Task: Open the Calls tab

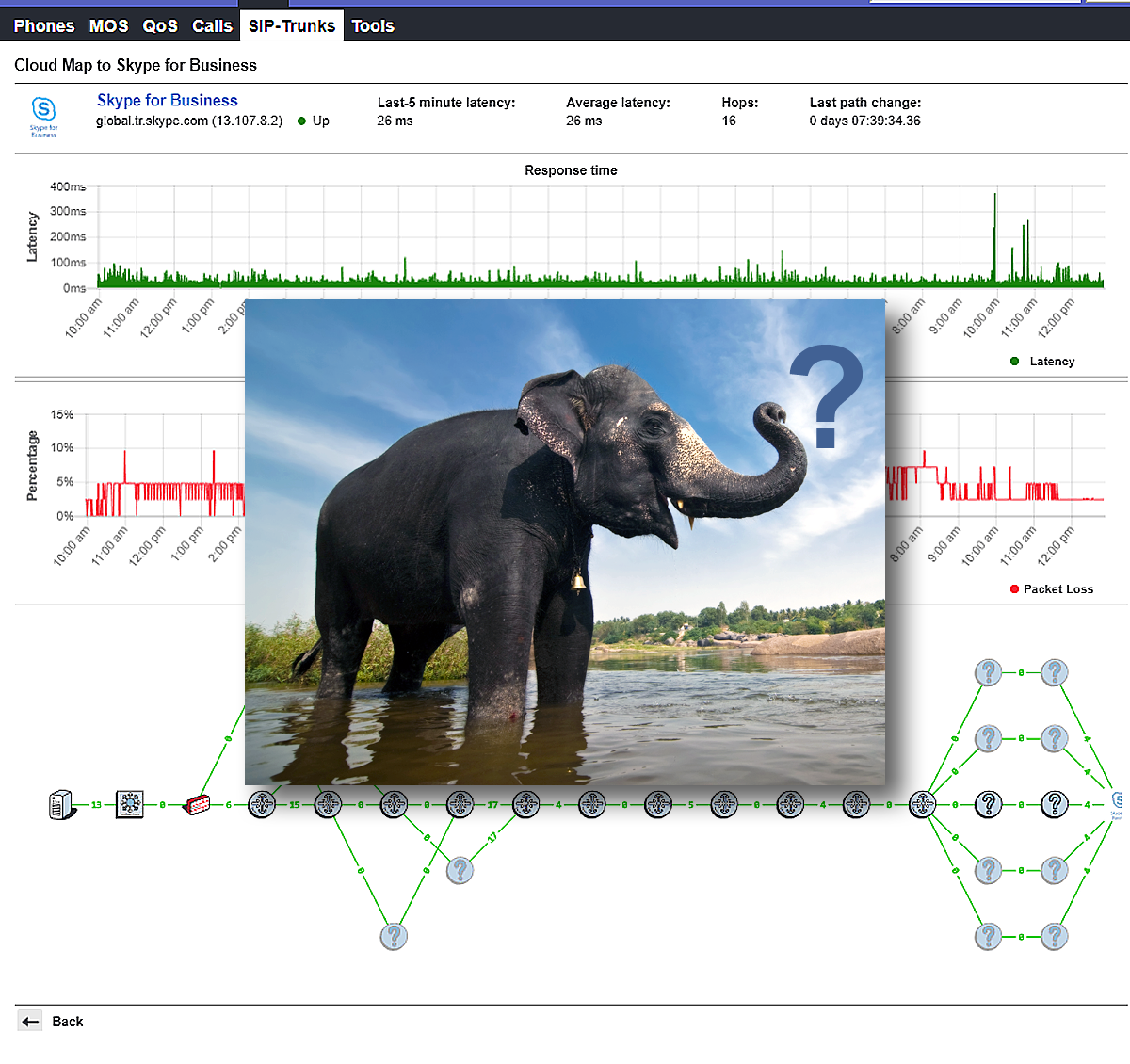Action: point(212,26)
